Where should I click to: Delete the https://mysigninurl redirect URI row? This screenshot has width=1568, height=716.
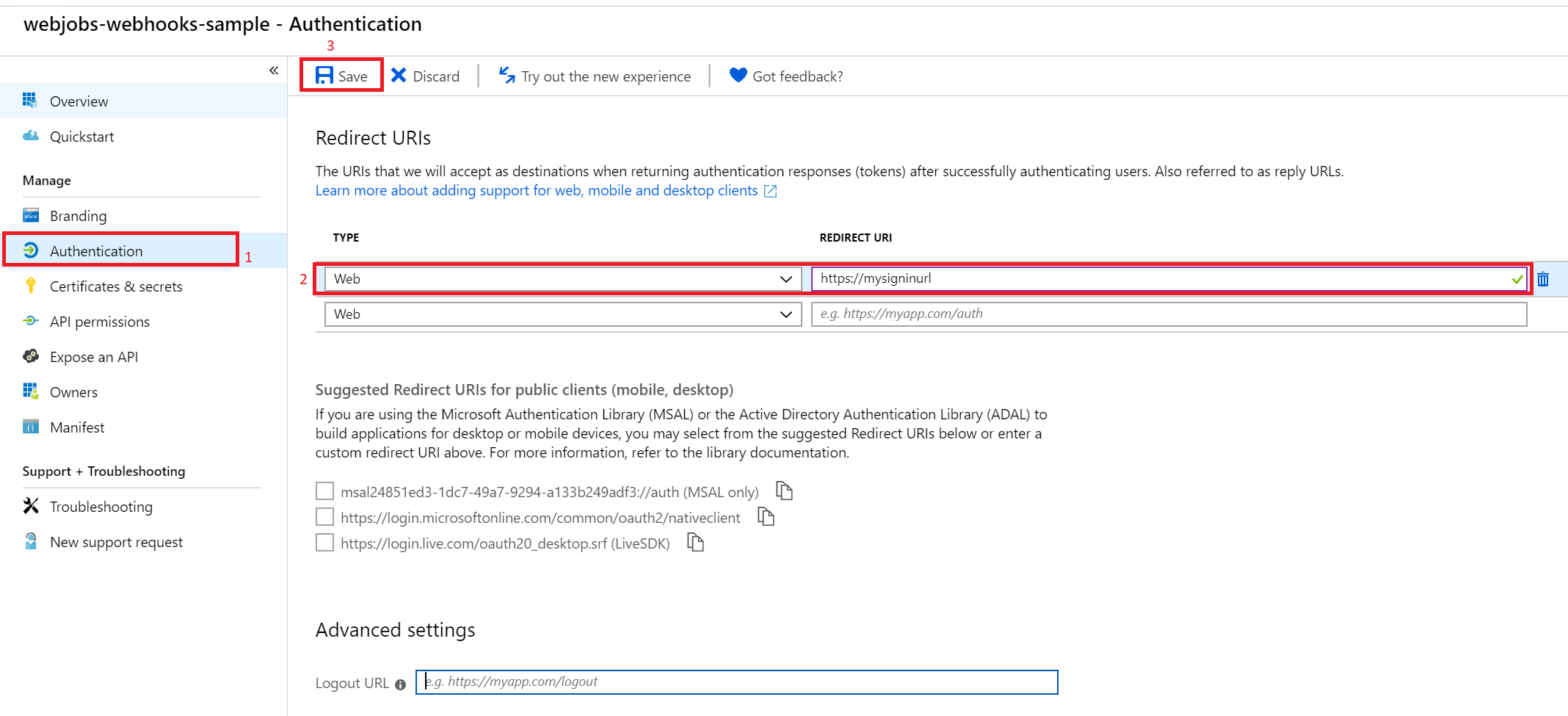click(x=1543, y=279)
